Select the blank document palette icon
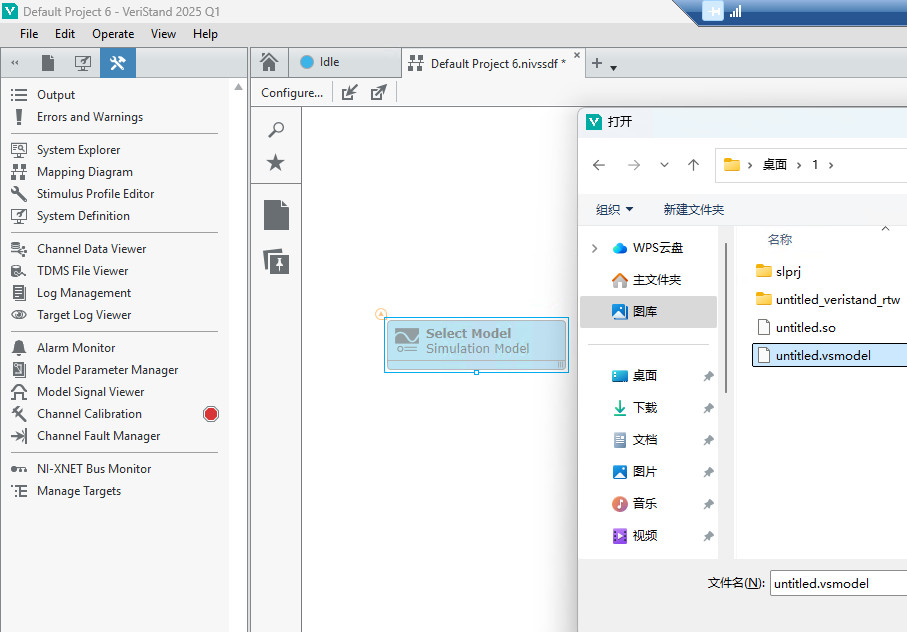This screenshot has height=632, width=907. [x=276, y=215]
